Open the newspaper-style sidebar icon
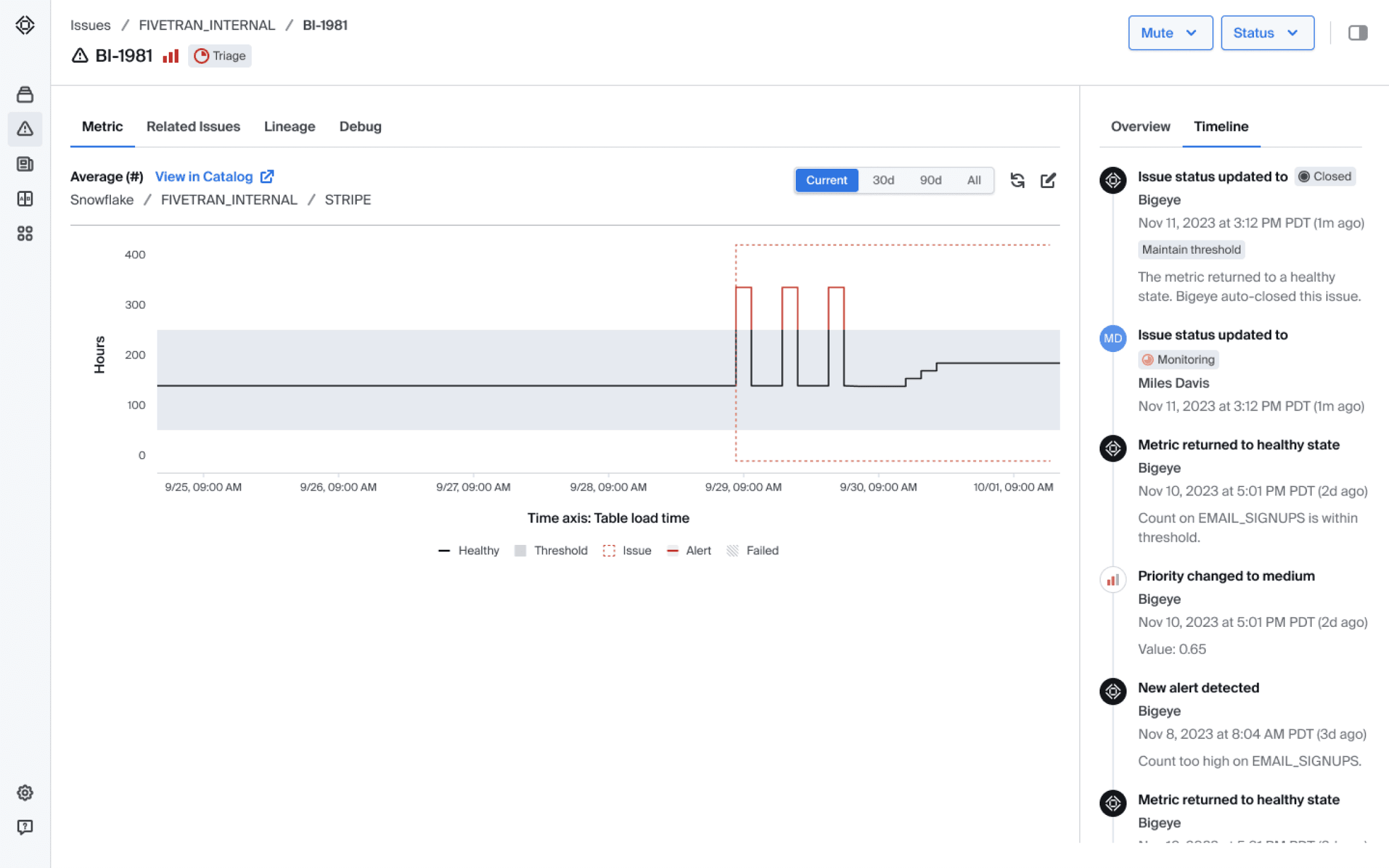1389x868 pixels. (x=25, y=164)
